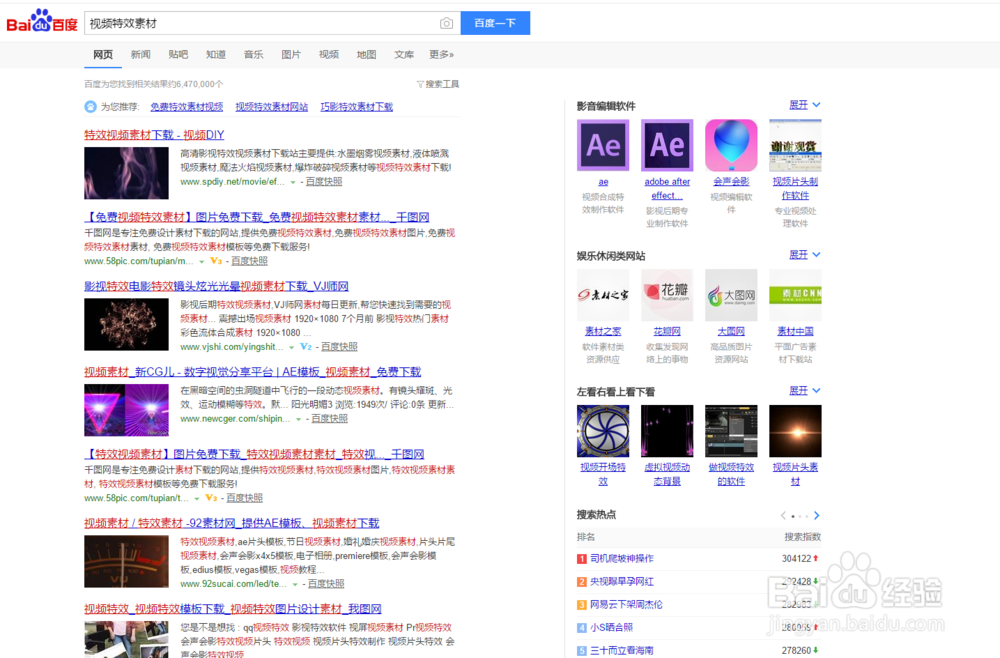Click the 会声会影 balloon icon
The height and width of the screenshot is (658, 1000).
click(x=731, y=145)
